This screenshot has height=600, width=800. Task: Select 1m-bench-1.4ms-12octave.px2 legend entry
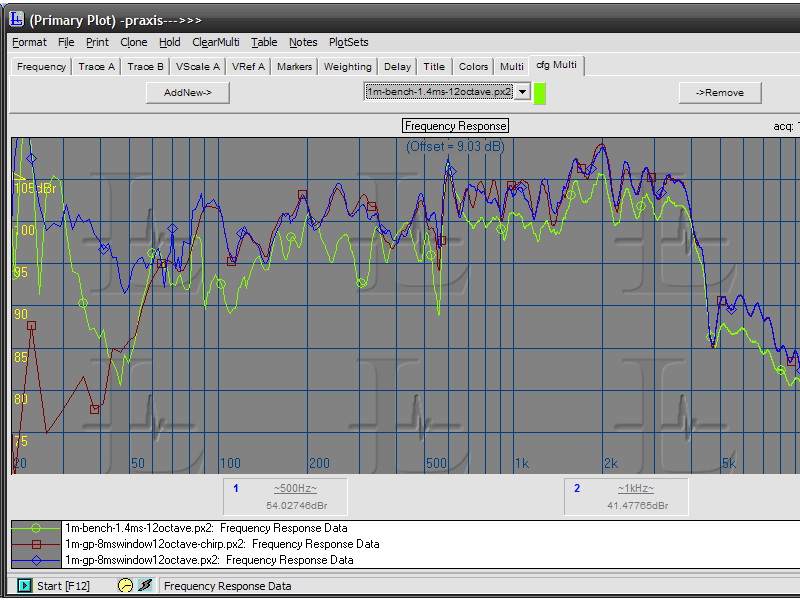(x=206, y=528)
